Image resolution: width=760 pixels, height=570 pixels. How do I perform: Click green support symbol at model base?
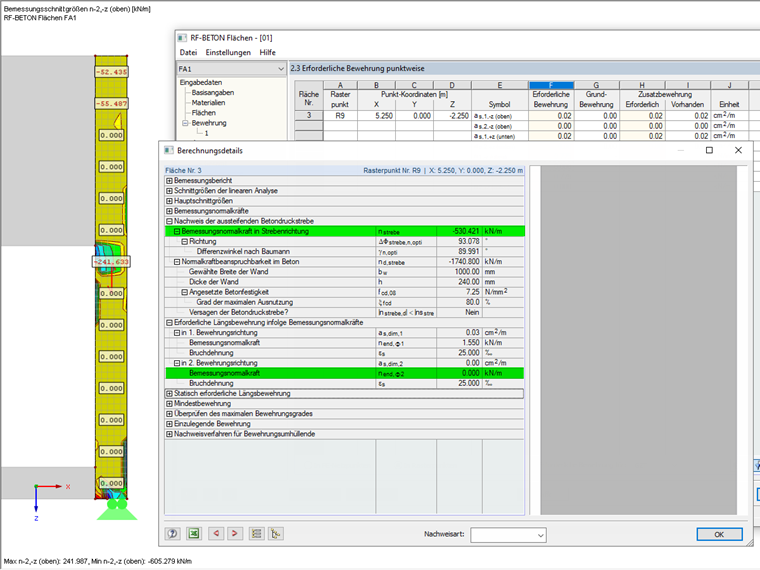[x=117, y=508]
